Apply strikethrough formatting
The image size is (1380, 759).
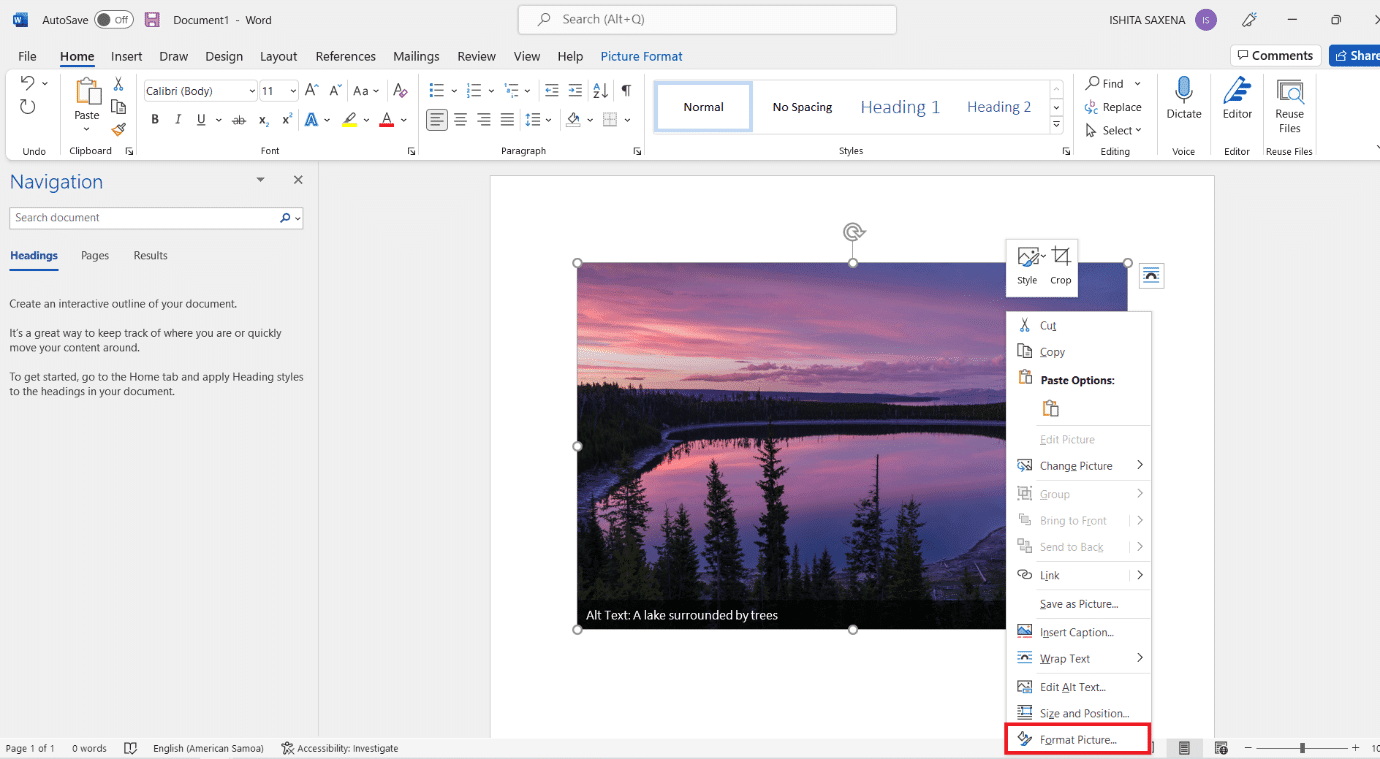(239, 118)
